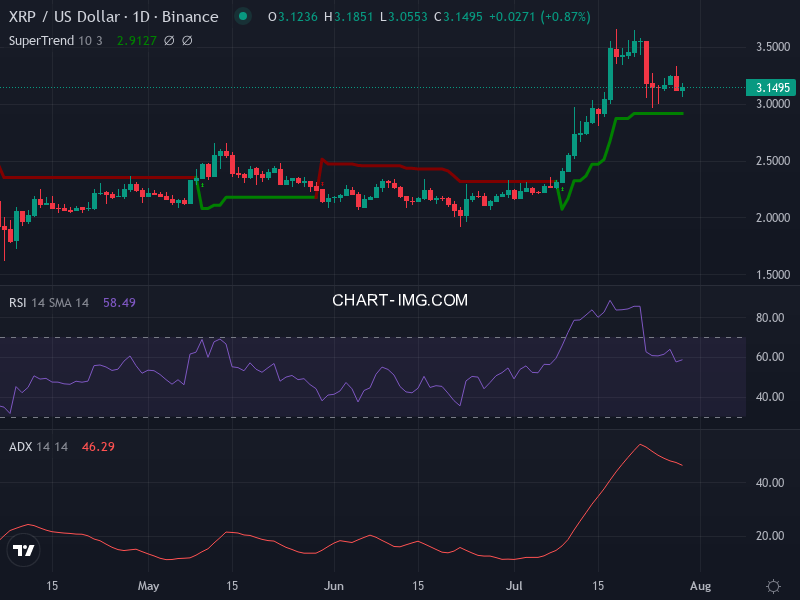Click the green market status dot
800x600 pixels.
pos(243,16)
